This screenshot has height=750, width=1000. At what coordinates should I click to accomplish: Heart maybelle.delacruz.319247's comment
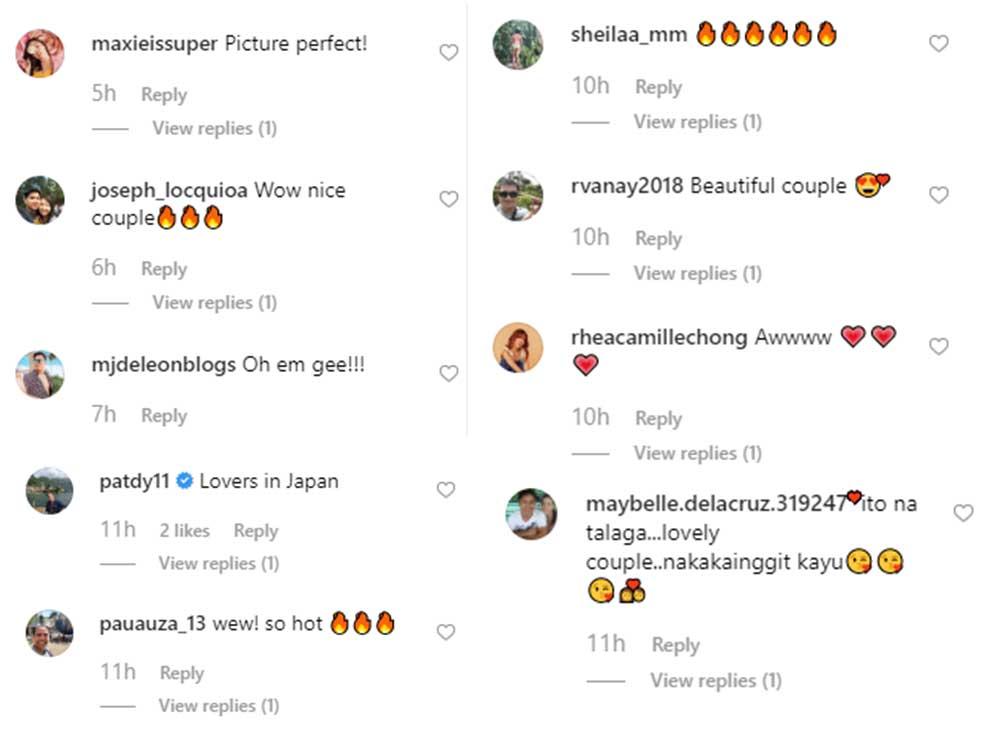[x=963, y=513]
